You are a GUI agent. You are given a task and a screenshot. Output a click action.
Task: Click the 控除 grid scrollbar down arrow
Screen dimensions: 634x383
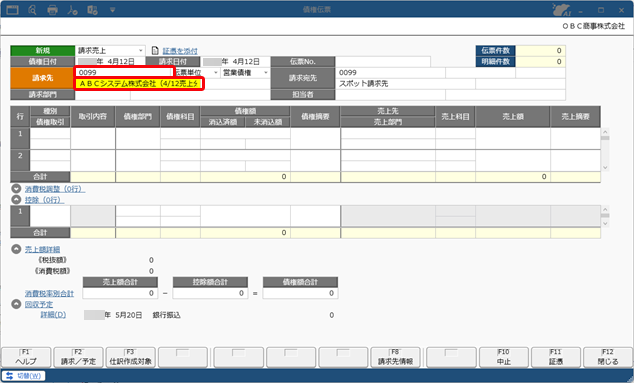pyautogui.click(x=605, y=224)
